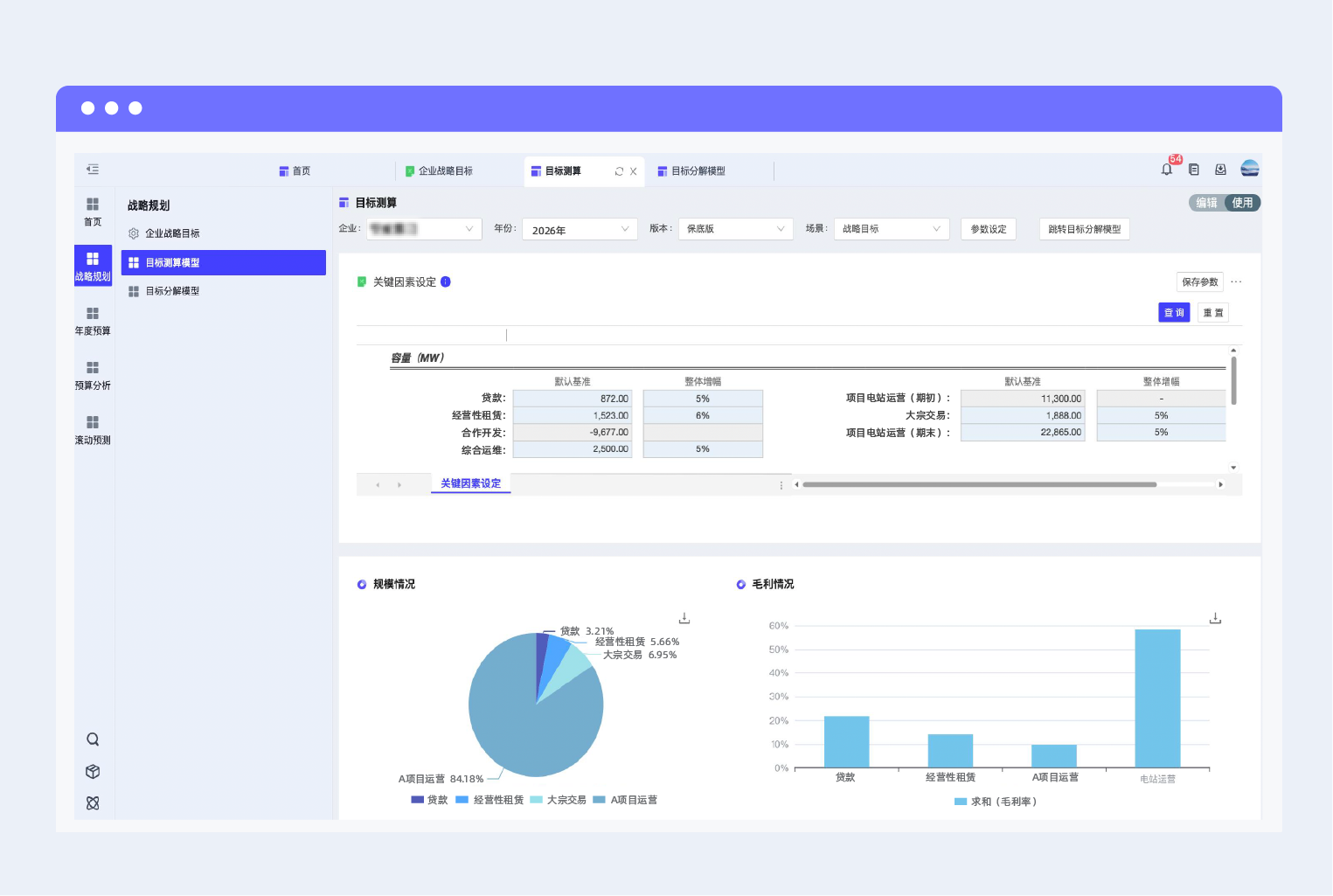Select 目标分解模型 in the sidebar menu
The image size is (1333, 896).
171,291
